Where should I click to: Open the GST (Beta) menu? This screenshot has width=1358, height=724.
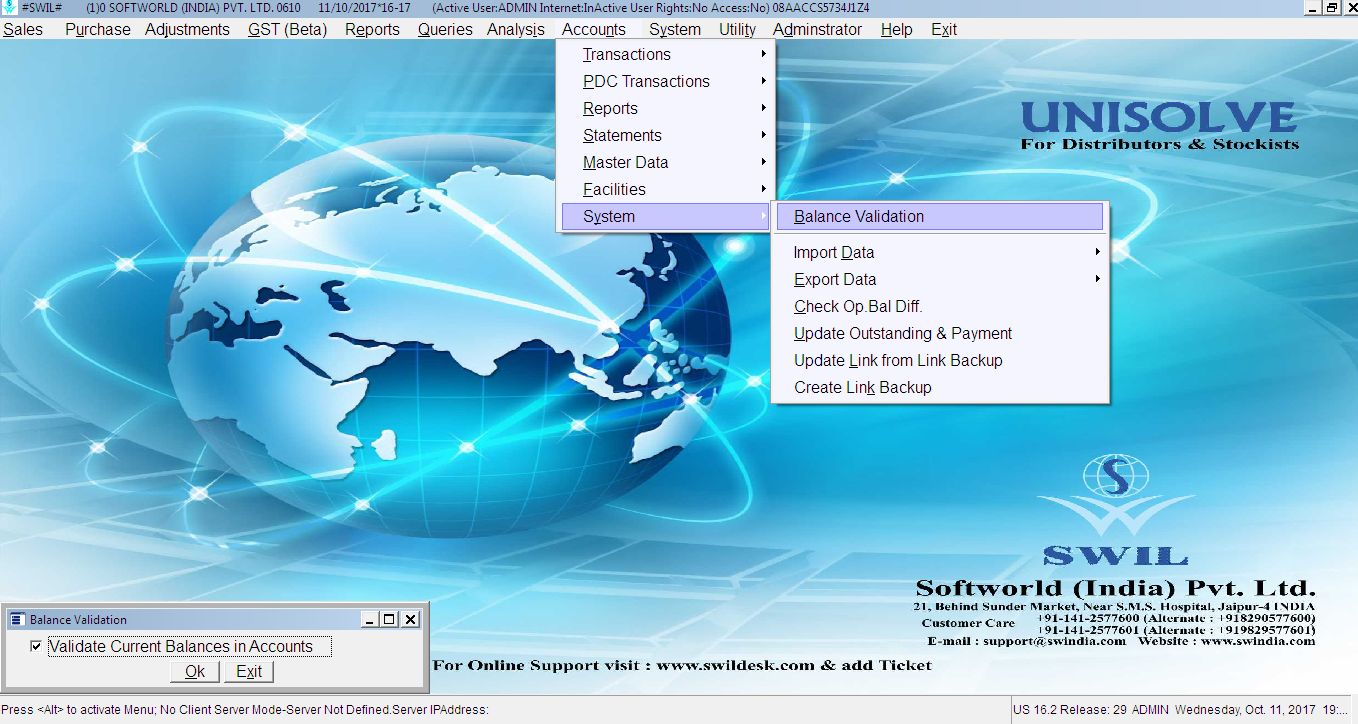[x=288, y=30]
